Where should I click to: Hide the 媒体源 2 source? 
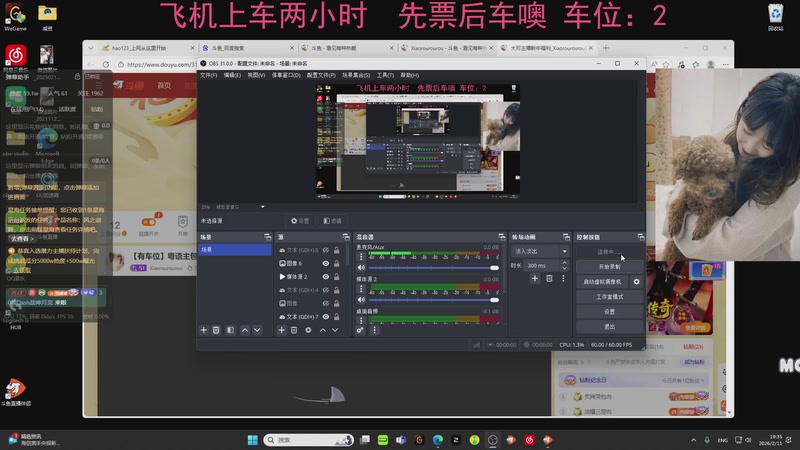click(326, 277)
